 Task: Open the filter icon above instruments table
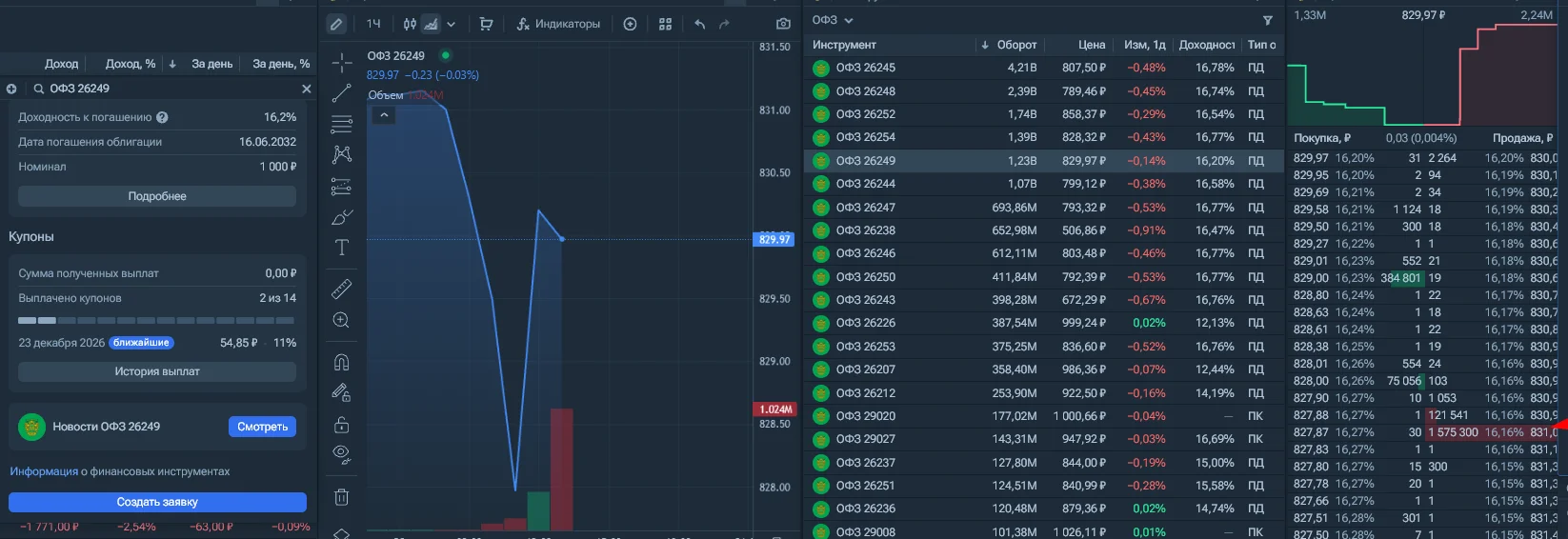(1267, 20)
